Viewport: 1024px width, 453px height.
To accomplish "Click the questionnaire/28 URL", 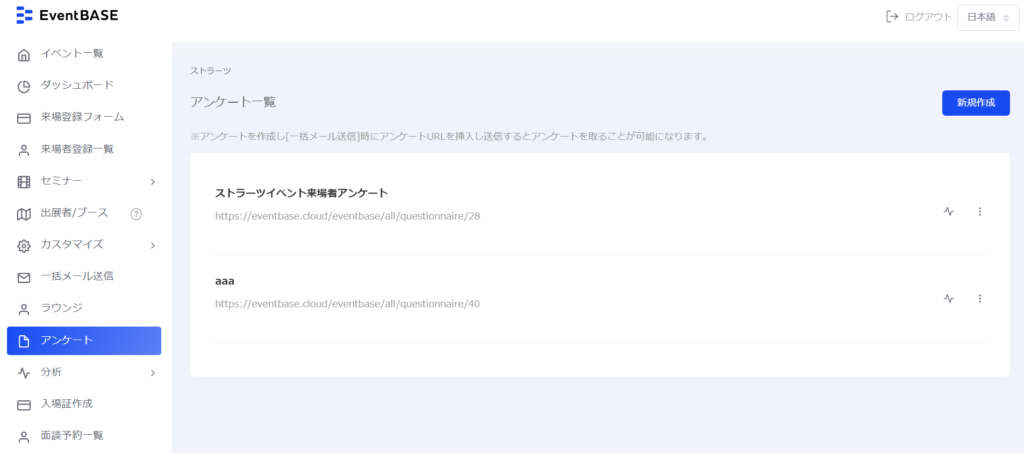I will (x=347, y=215).
